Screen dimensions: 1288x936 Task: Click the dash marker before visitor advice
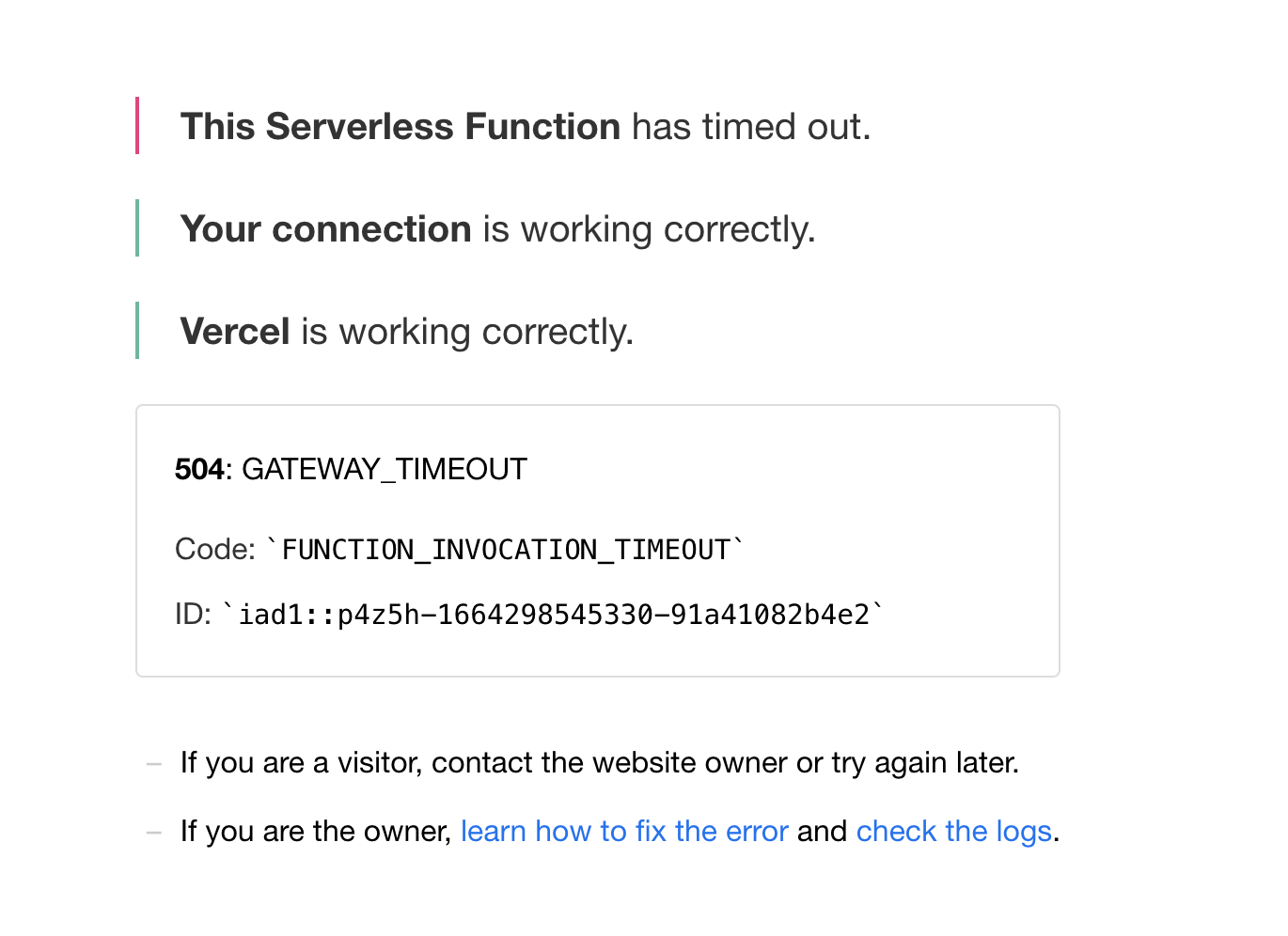[x=153, y=763]
